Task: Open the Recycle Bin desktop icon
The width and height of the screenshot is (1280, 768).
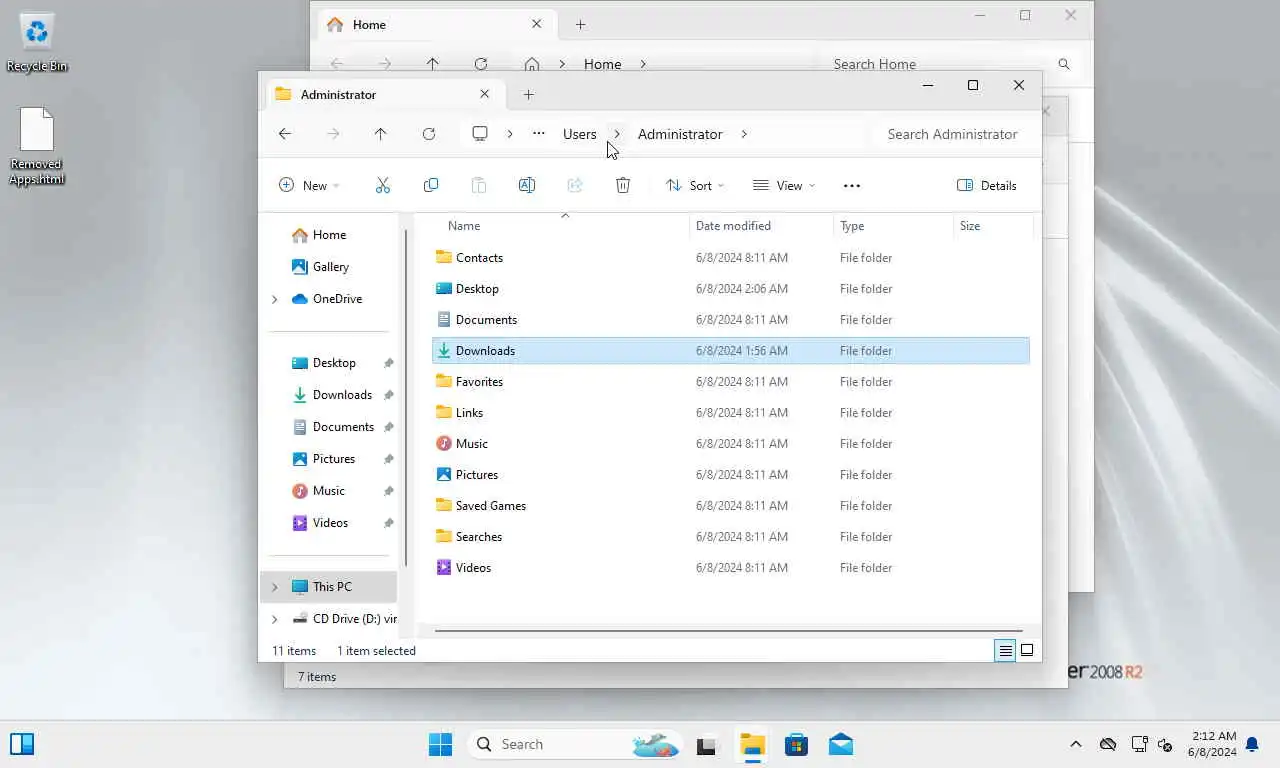Action: pyautogui.click(x=37, y=43)
